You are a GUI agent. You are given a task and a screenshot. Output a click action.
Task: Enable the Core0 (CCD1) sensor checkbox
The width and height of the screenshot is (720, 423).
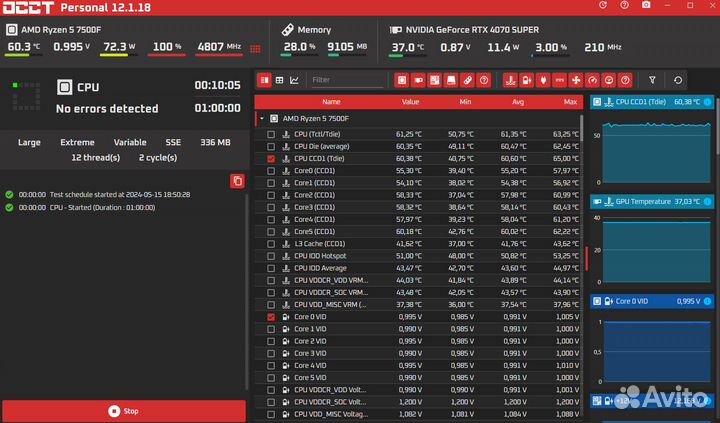(271, 171)
